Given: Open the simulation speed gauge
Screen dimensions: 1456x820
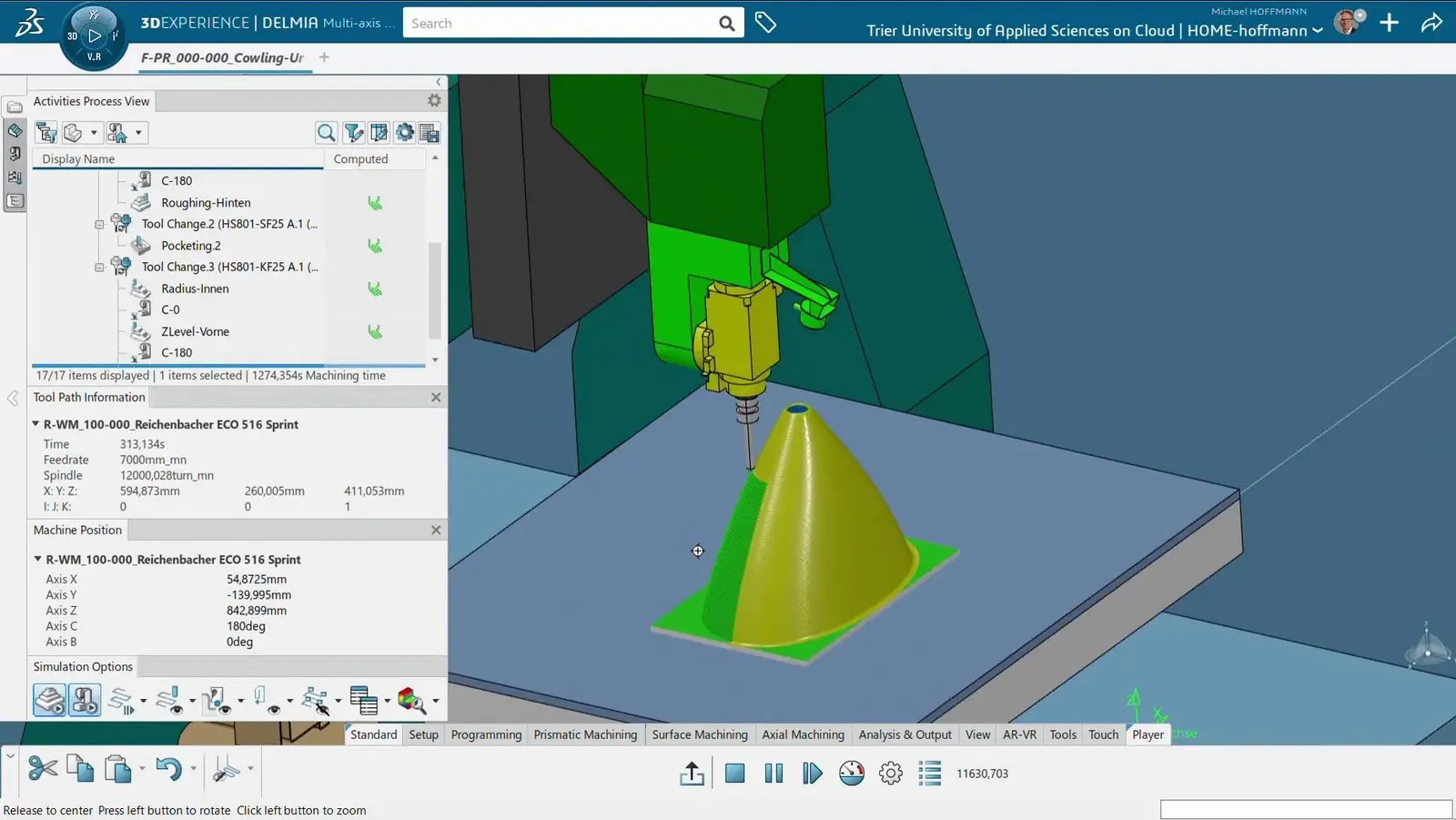Looking at the screenshot, I should coord(852,774).
